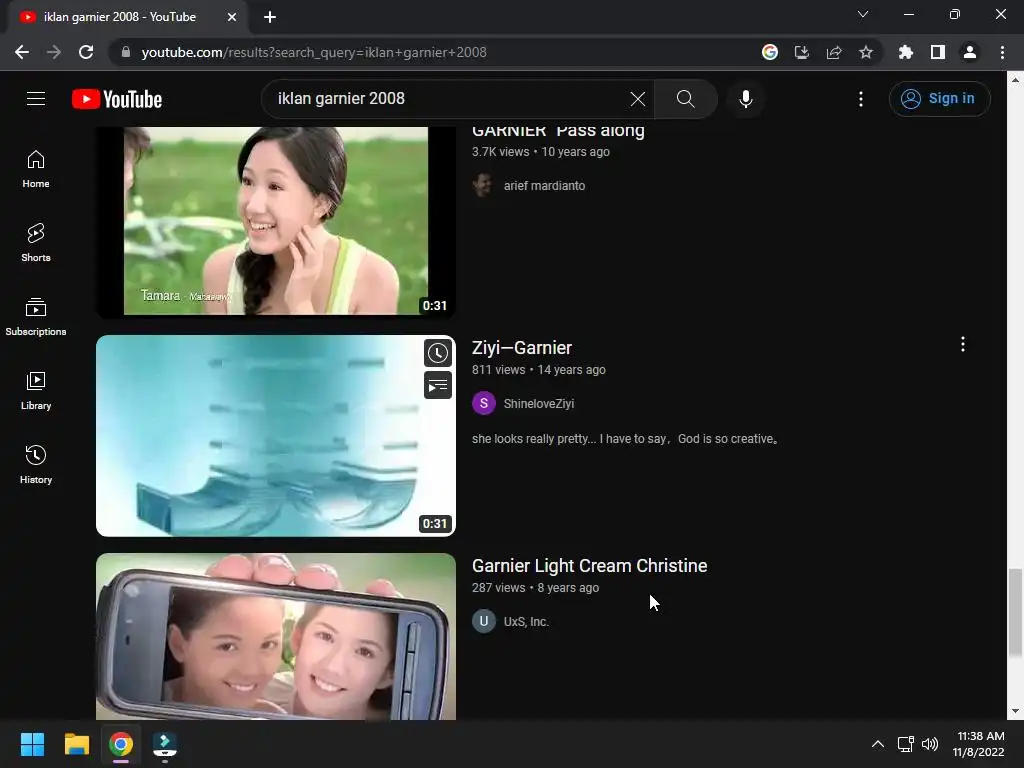Search with your voice microphone

point(746,99)
